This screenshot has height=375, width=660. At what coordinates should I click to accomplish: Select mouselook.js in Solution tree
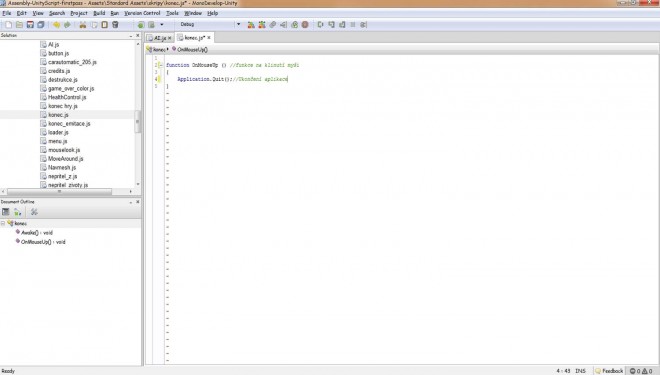click(x=60, y=150)
